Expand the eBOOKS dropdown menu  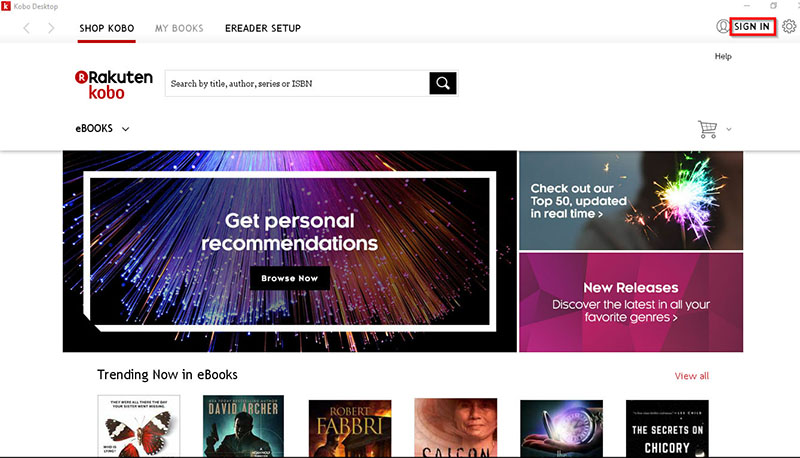coord(102,129)
